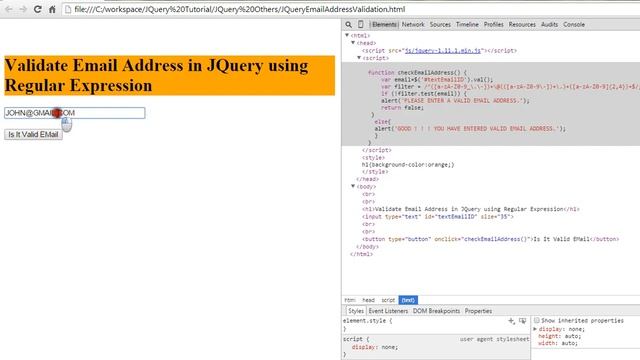The image size is (640, 360).
Task: Select the button element line in DOM tree
Action: coord(490,239)
